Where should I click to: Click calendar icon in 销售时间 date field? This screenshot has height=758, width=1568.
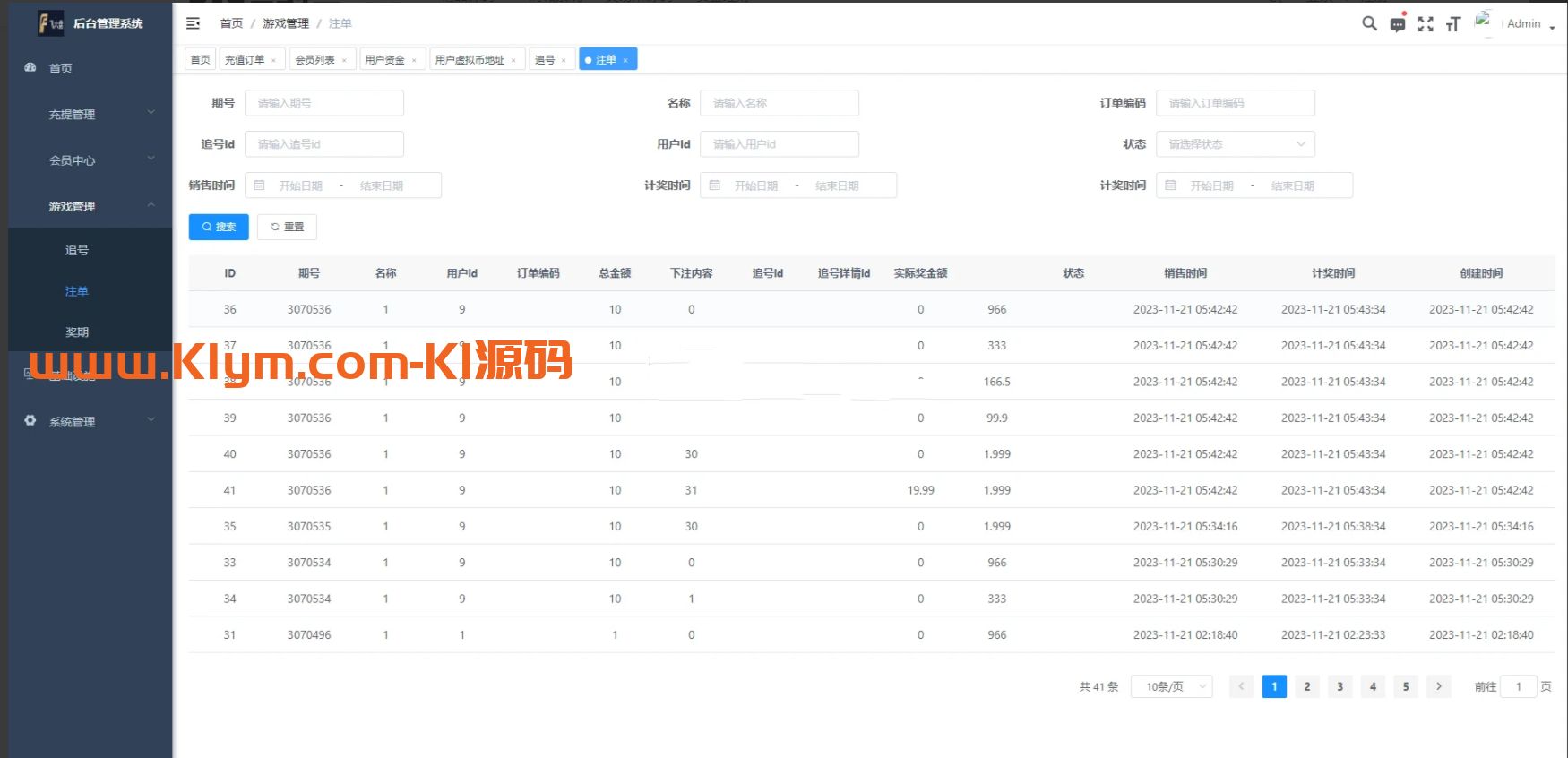click(260, 185)
